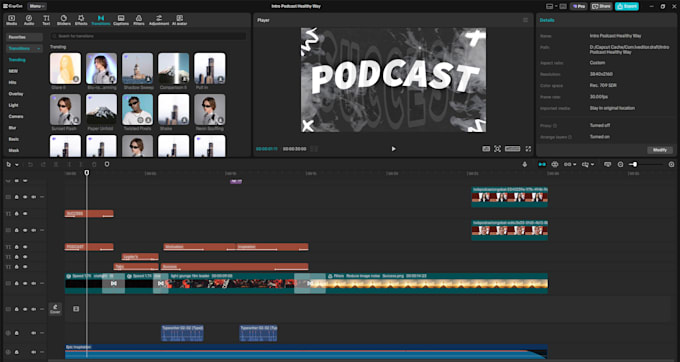Select the Mask transitions category
The width and height of the screenshot is (680, 362).
point(13,150)
